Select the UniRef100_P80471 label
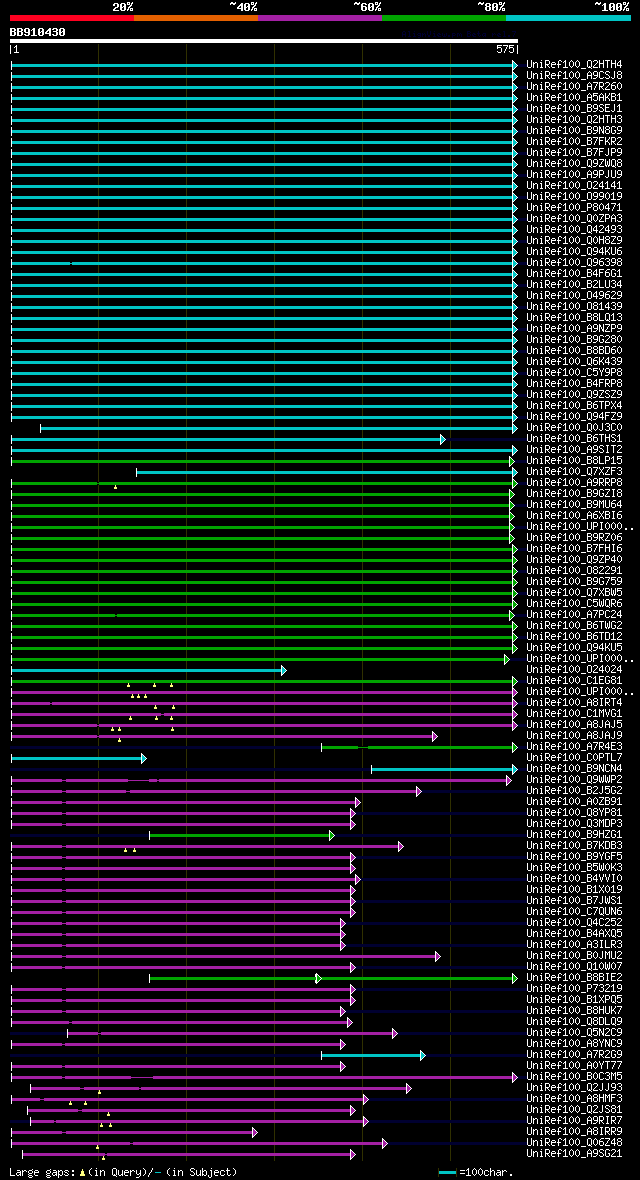 pos(574,208)
